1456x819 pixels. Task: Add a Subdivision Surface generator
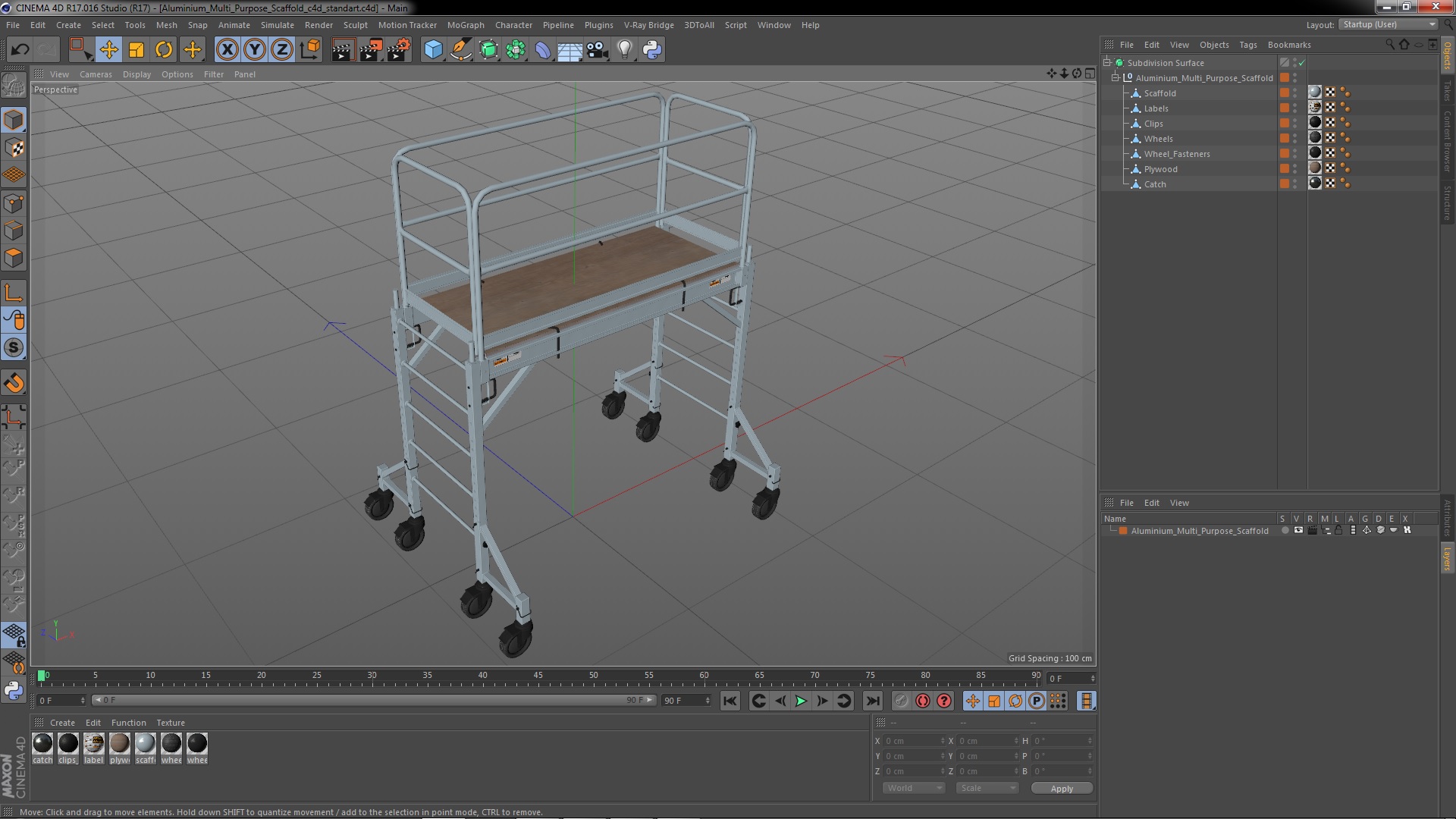[488, 50]
